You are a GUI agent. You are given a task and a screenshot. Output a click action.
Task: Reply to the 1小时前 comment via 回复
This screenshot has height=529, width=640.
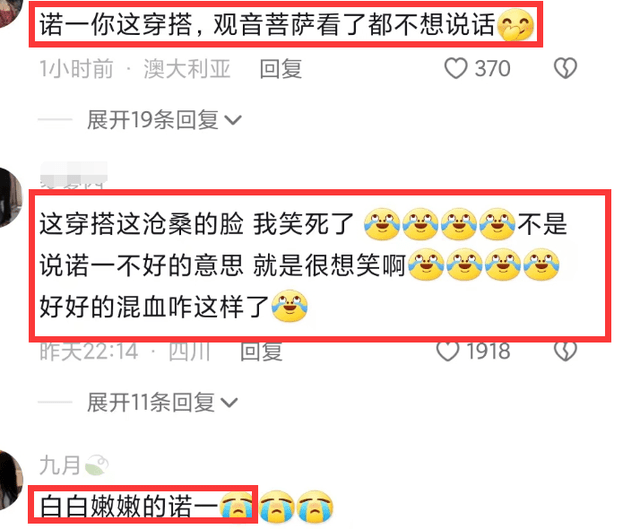click(281, 69)
